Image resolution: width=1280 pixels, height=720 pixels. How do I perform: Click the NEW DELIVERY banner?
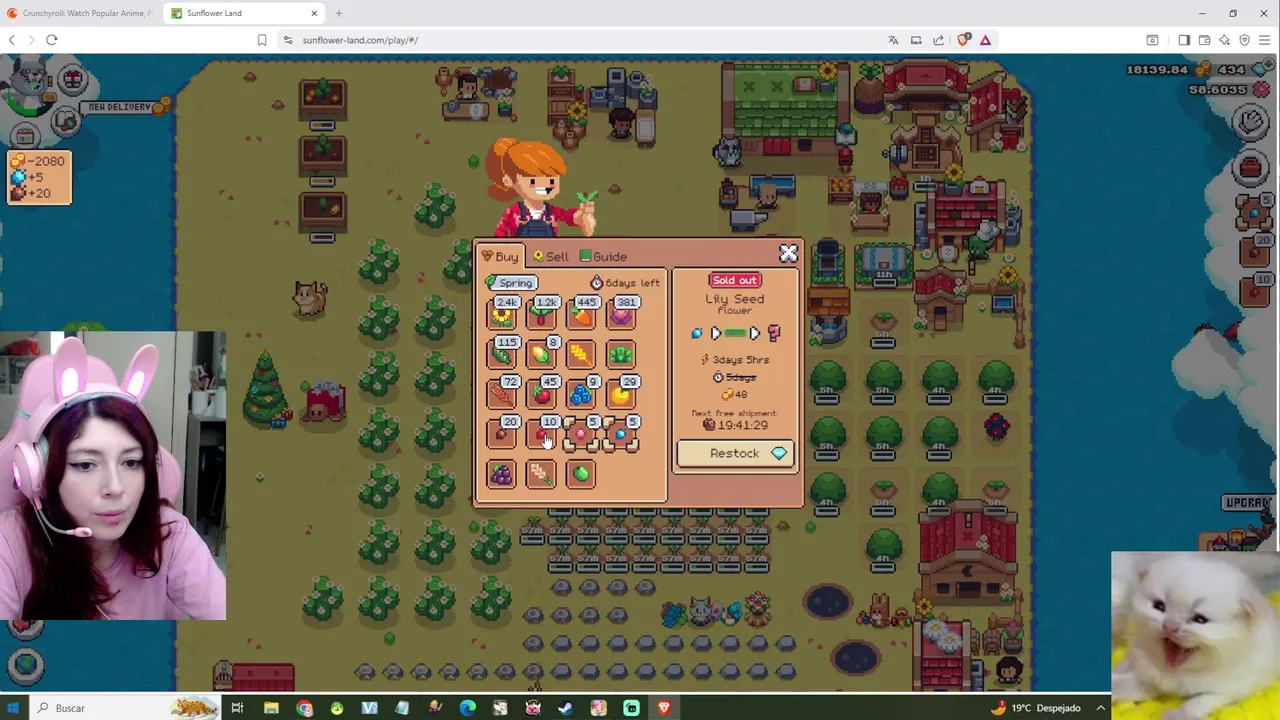119,107
